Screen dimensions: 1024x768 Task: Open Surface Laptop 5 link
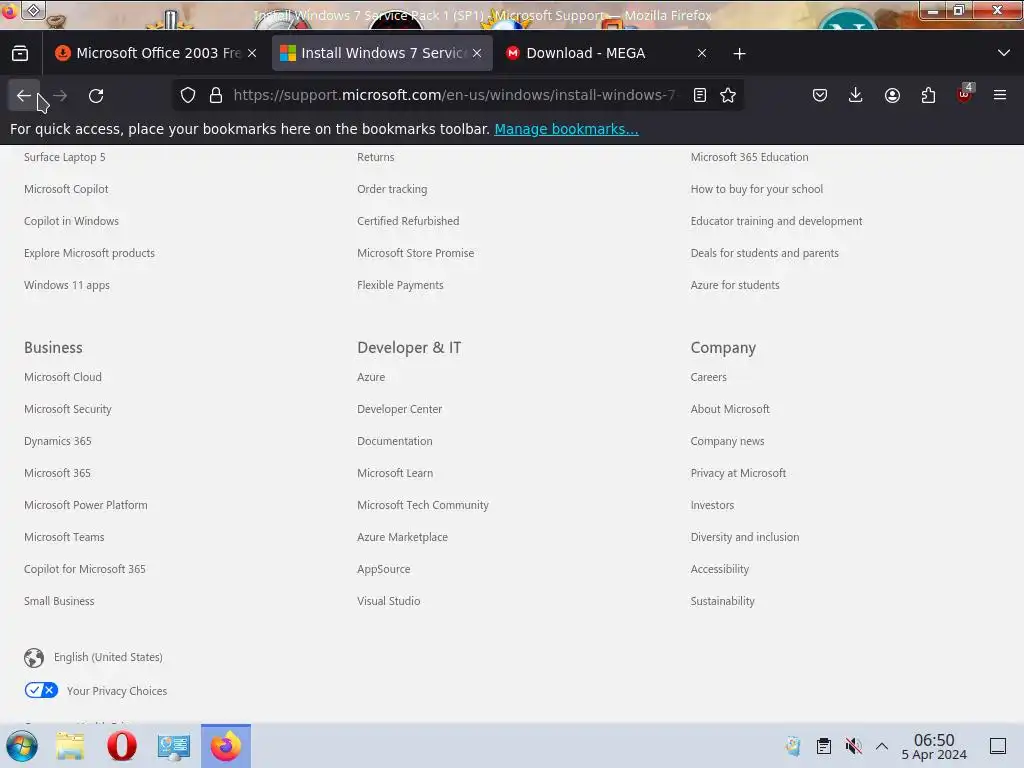65,157
